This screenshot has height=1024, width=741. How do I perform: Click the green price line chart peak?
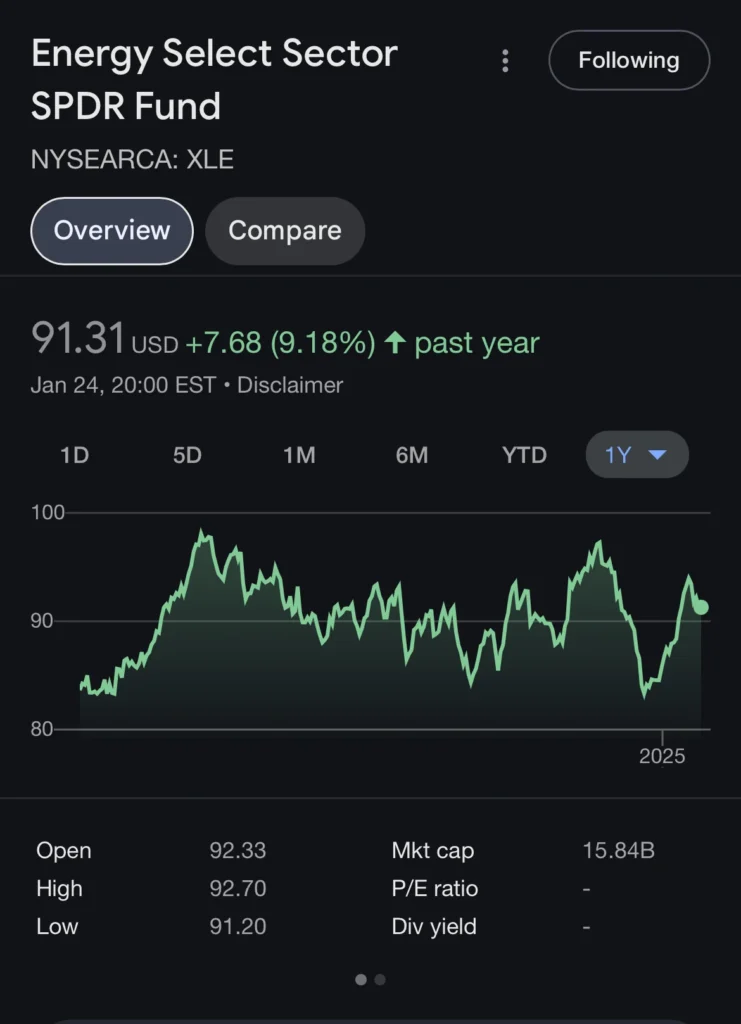202,533
